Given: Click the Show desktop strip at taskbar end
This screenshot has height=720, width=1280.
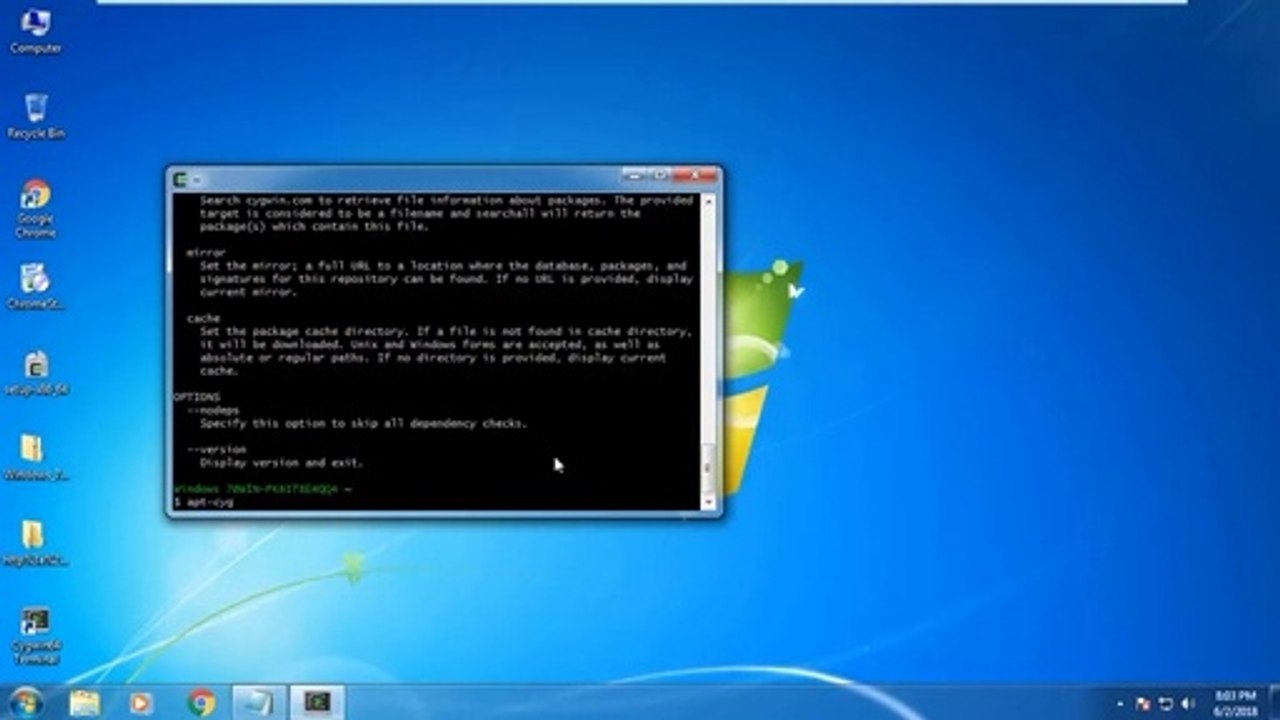Looking at the screenshot, I should 1273,703.
